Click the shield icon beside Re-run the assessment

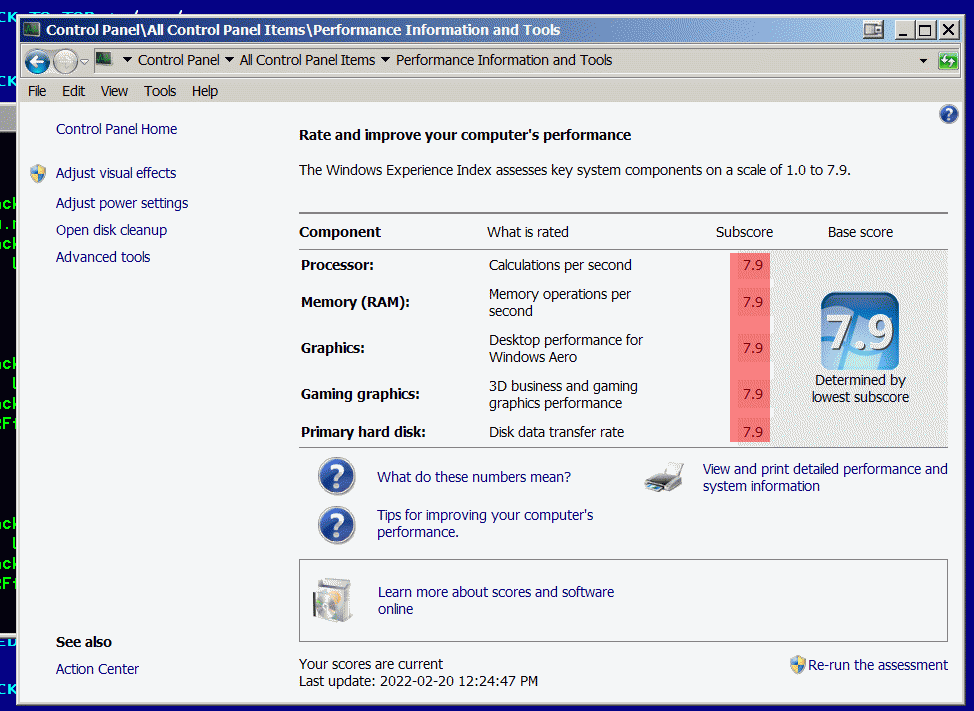[x=798, y=665]
